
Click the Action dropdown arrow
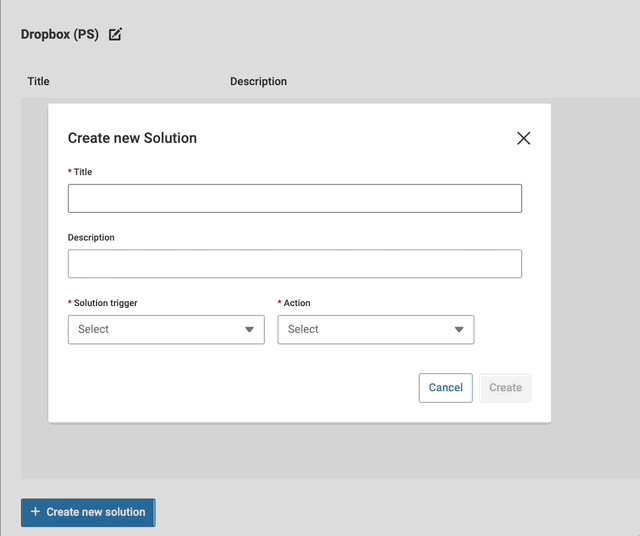click(459, 329)
